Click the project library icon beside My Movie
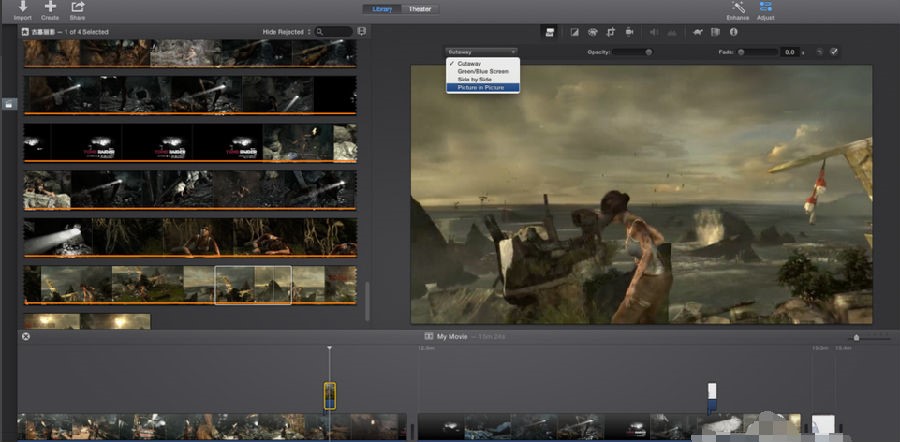This screenshot has height=442, width=900. click(x=428, y=336)
